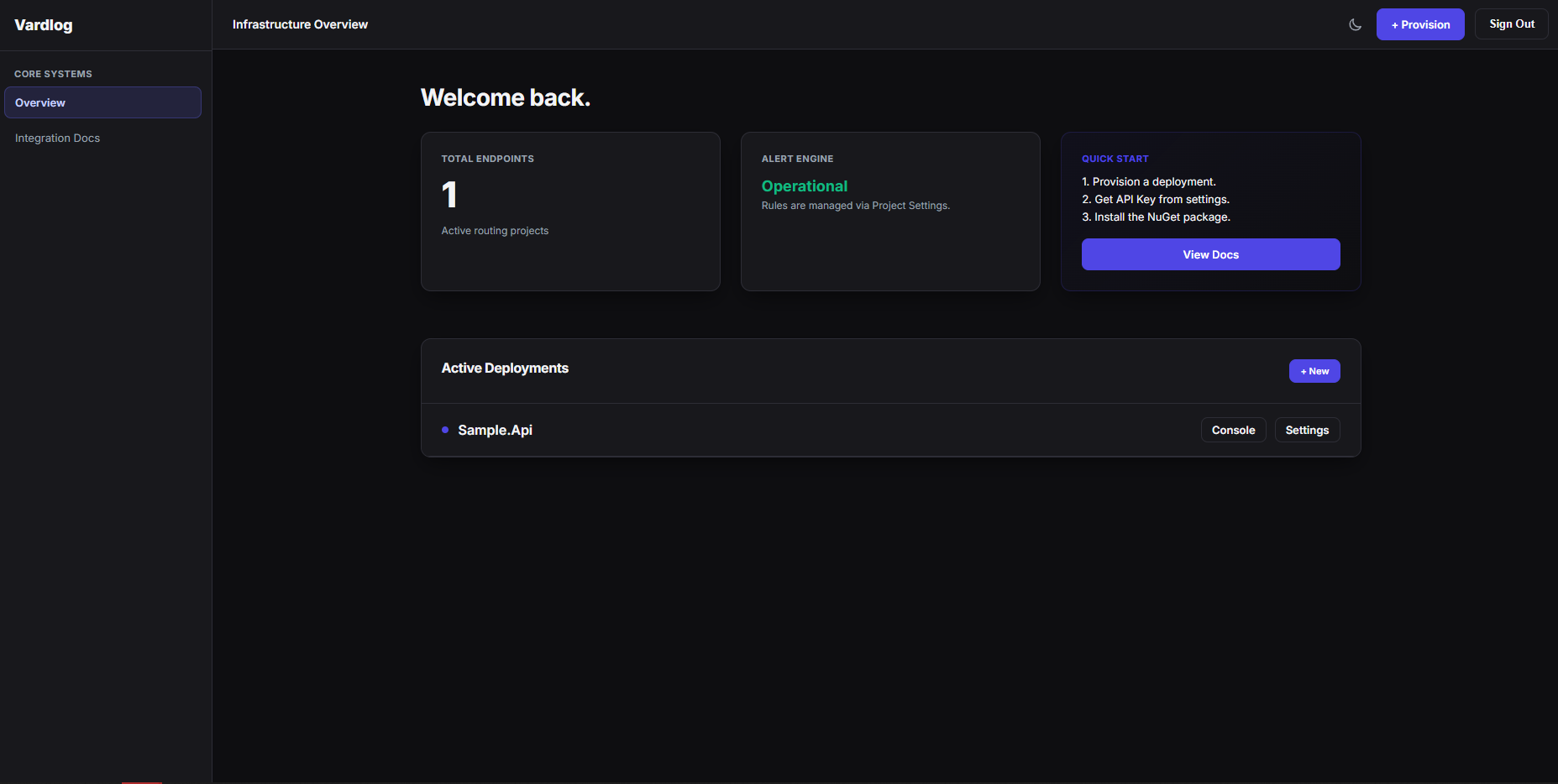Click View Docs in the Quick Start card
Screen dimensions: 1558x784
pos(1210,253)
